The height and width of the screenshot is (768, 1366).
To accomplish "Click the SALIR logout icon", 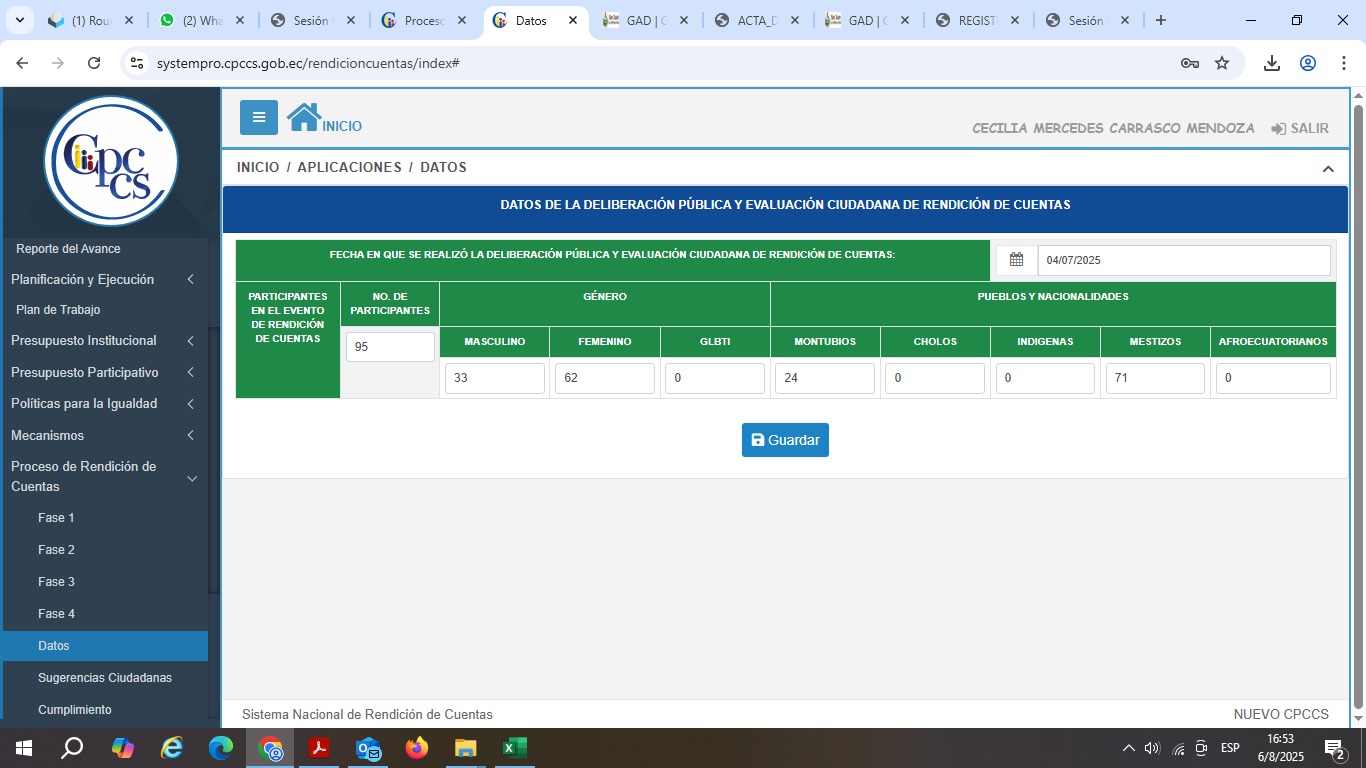I will point(1278,129).
